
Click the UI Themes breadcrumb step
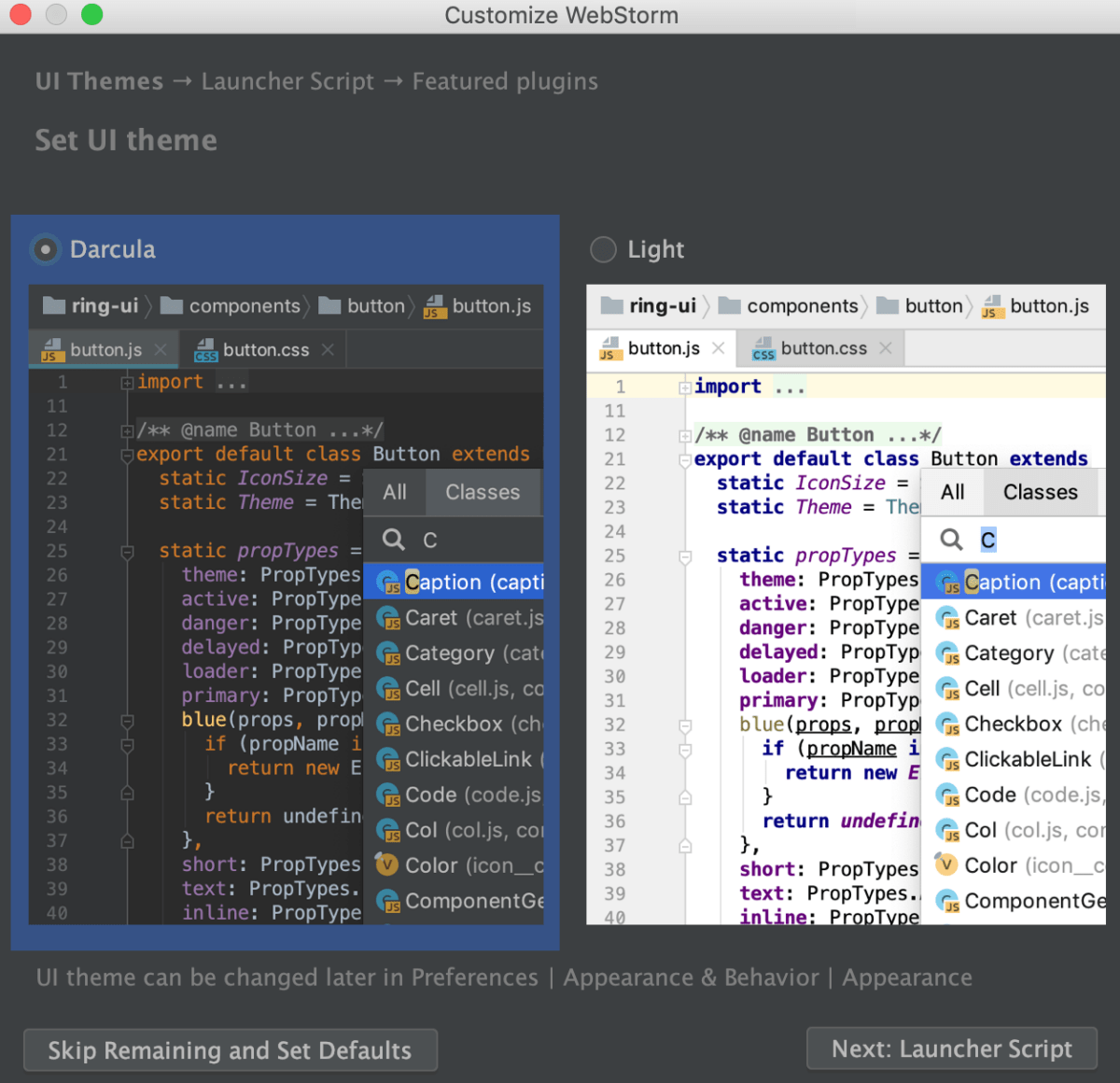pyautogui.click(x=99, y=81)
